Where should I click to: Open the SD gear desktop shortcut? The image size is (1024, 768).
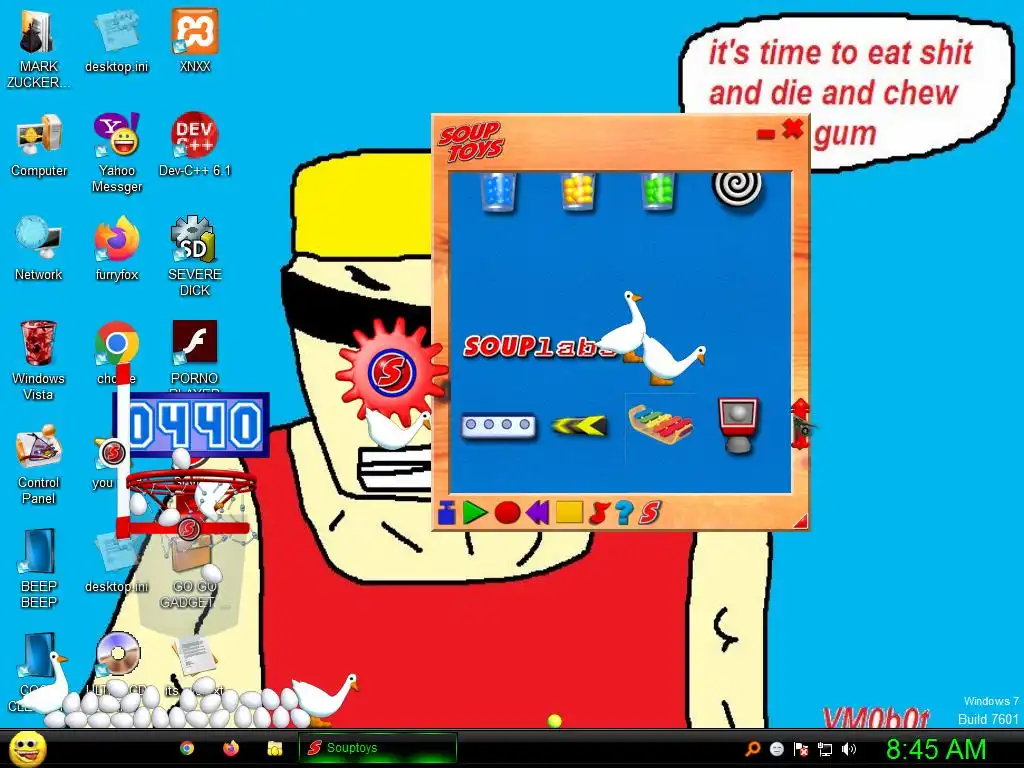click(x=195, y=257)
